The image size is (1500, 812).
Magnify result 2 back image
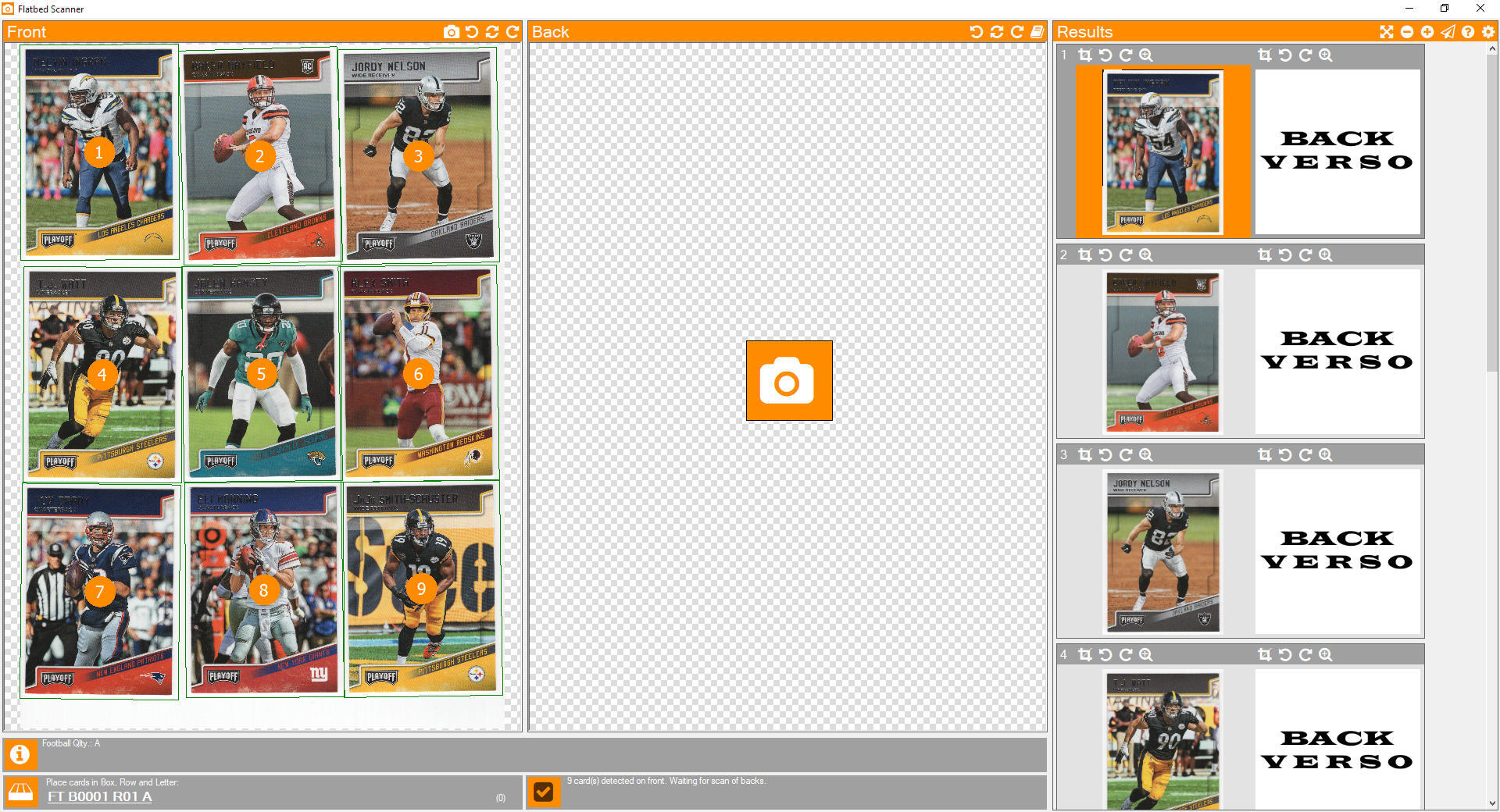coord(1326,255)
